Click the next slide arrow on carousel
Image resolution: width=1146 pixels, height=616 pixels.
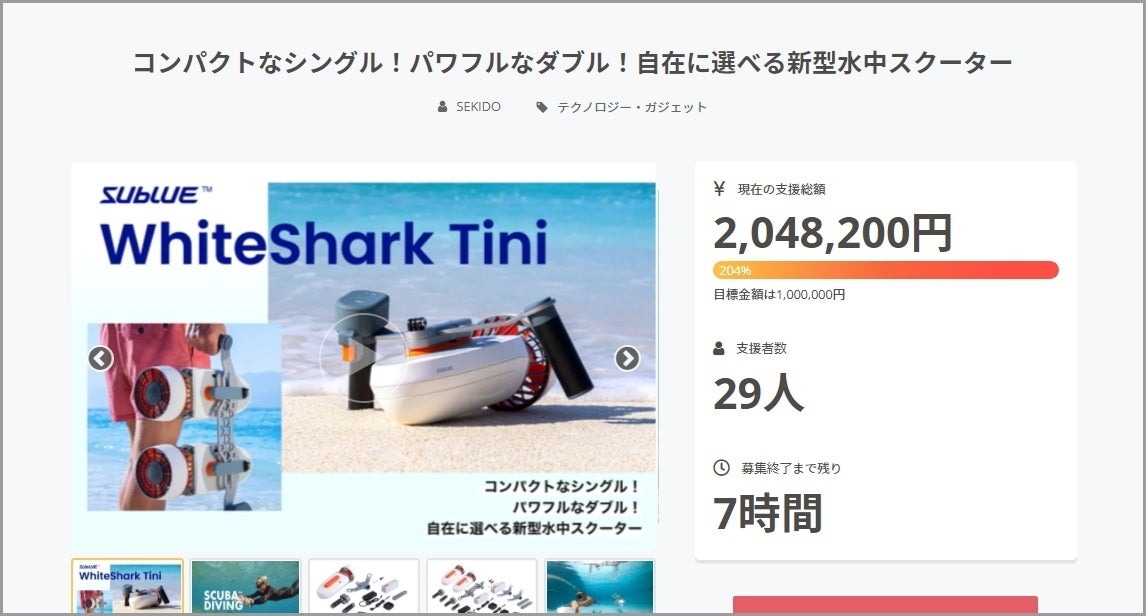(x=627, y=358)
